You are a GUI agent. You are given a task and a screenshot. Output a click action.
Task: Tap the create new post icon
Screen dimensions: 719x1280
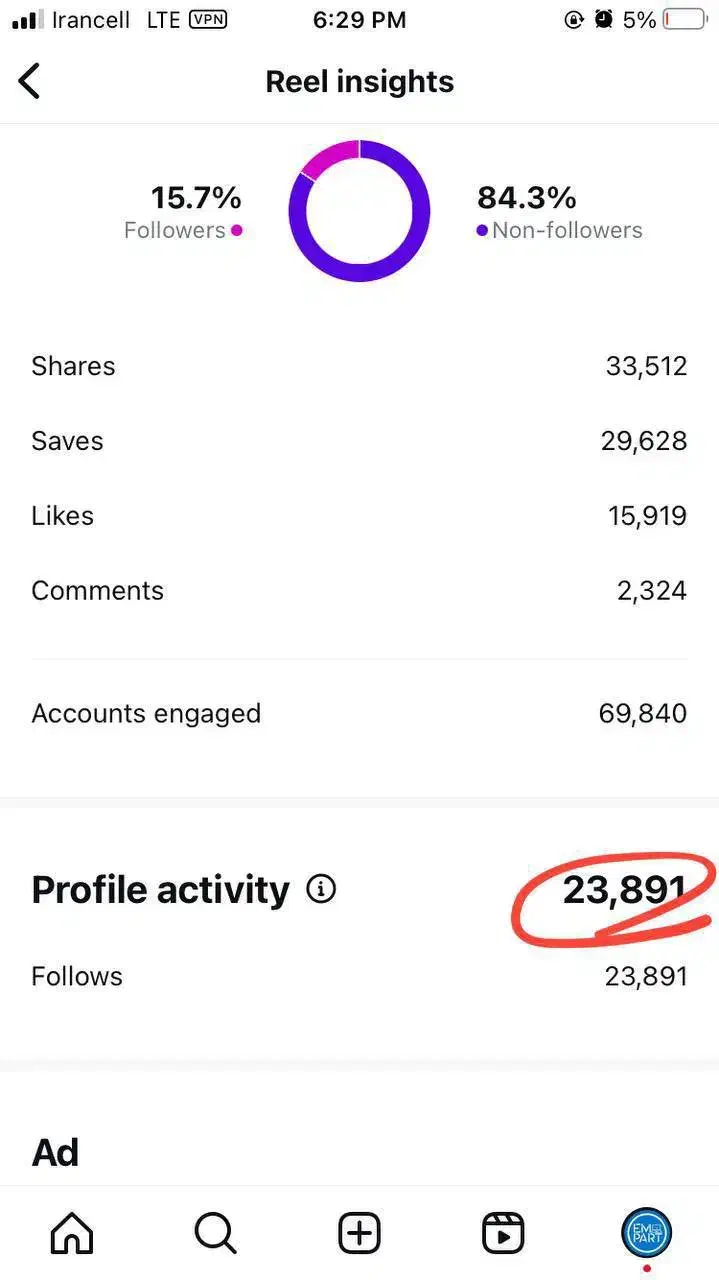tap(359, 1233)
